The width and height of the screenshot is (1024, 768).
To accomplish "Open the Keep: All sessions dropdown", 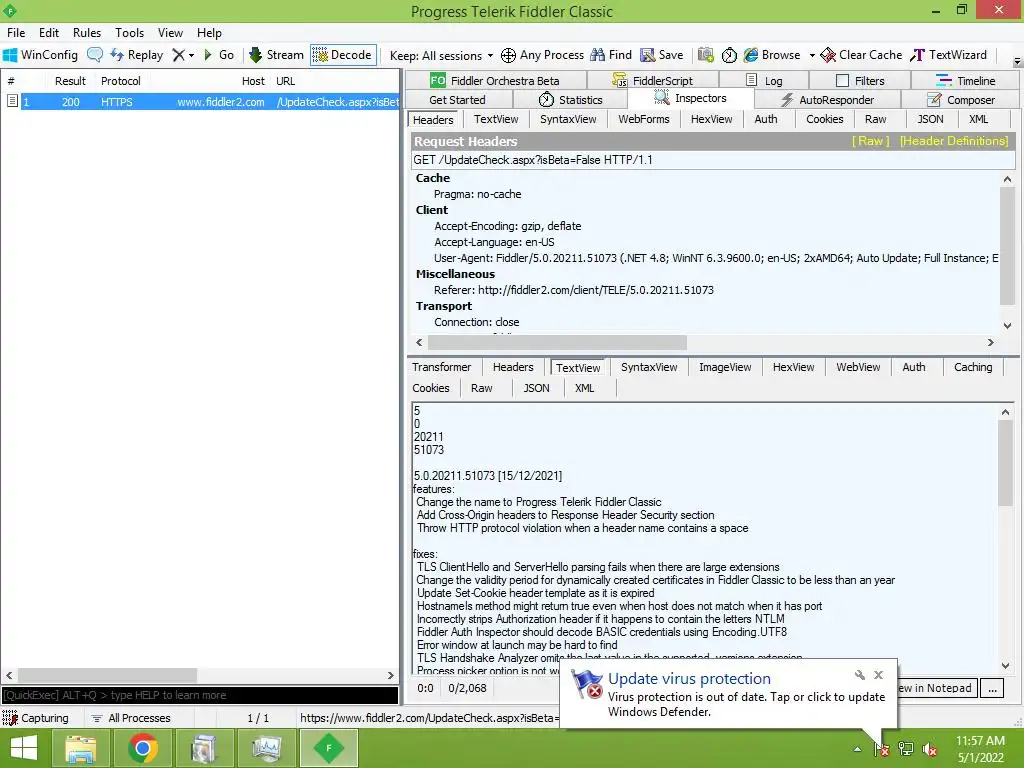I will [x=441, y=56].
